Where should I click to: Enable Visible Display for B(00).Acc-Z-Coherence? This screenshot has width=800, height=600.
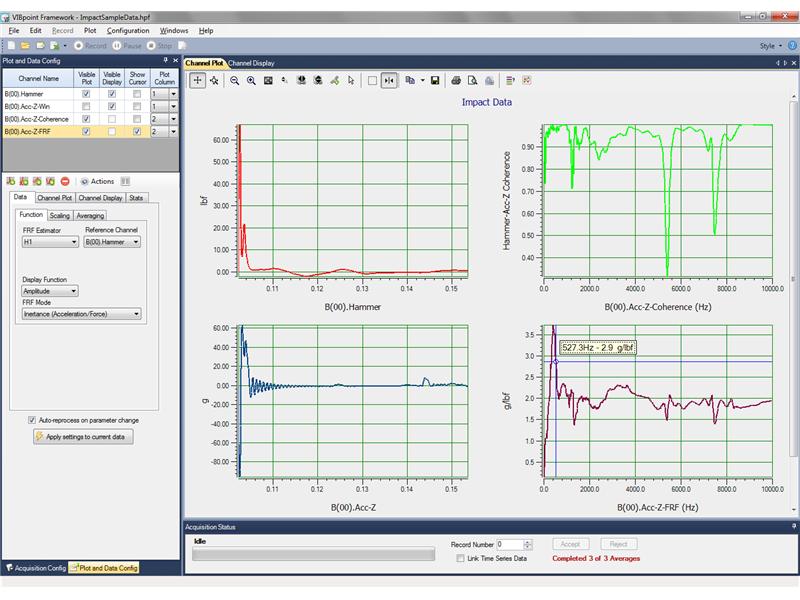[x=112, y=119]
